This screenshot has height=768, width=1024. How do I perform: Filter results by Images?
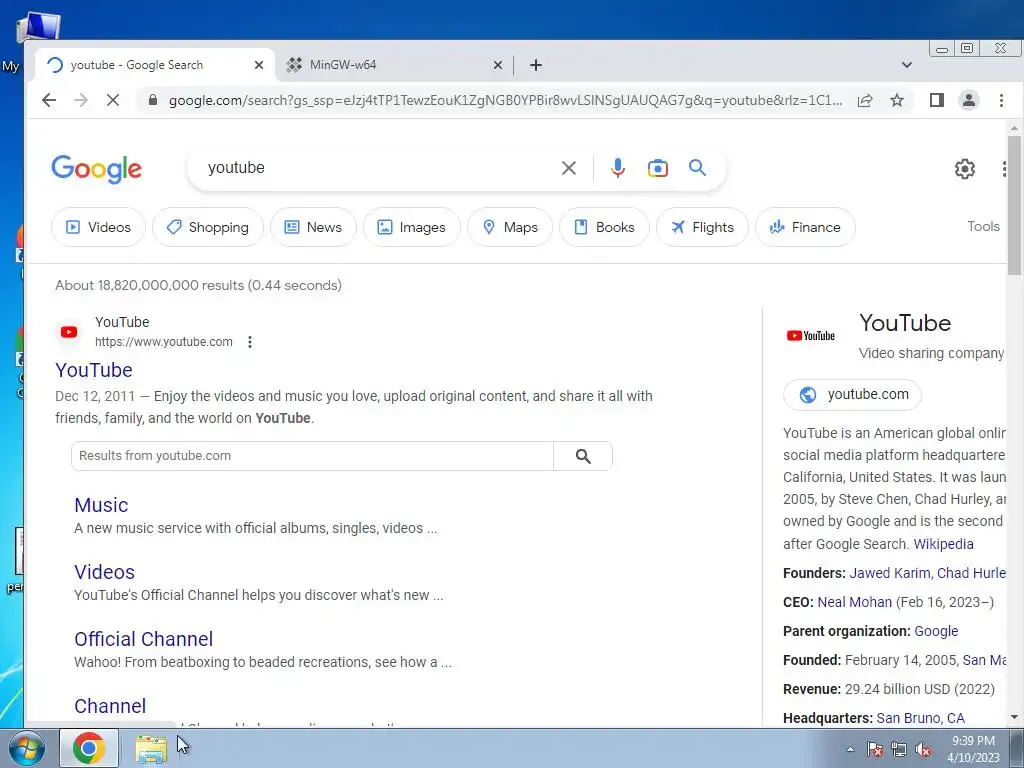[x=412, y=227]
